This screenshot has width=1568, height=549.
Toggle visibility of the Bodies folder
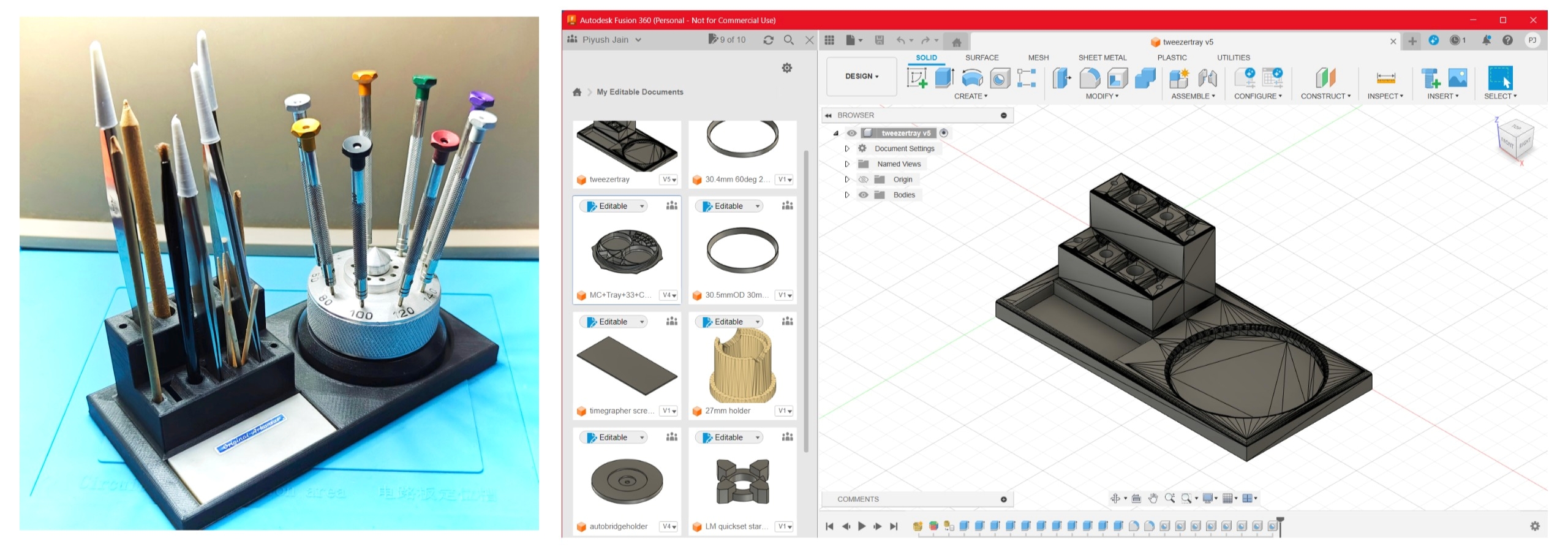[x=863, y=195]
